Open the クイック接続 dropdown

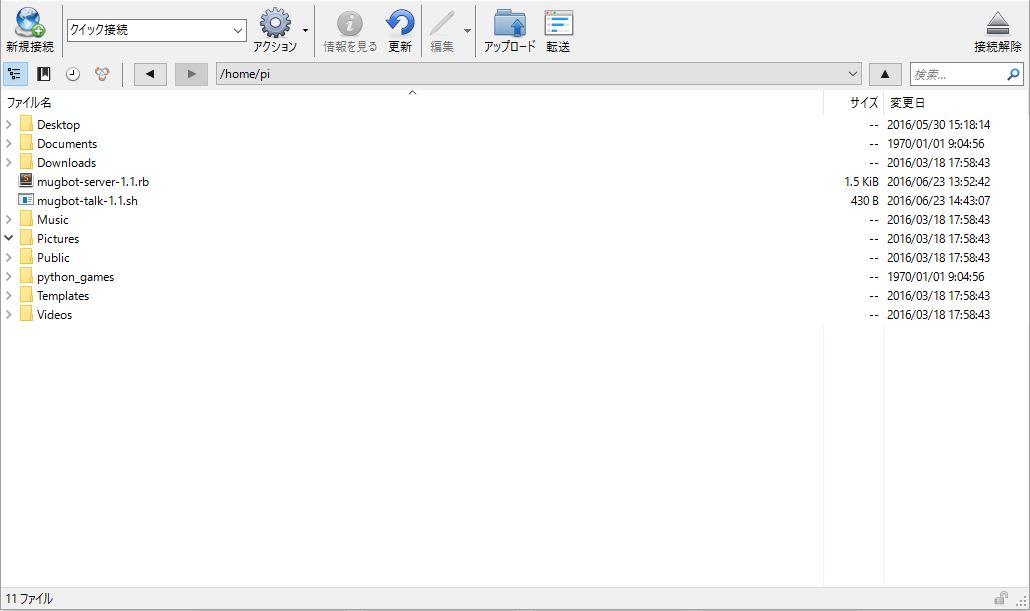tap(238, 30)
